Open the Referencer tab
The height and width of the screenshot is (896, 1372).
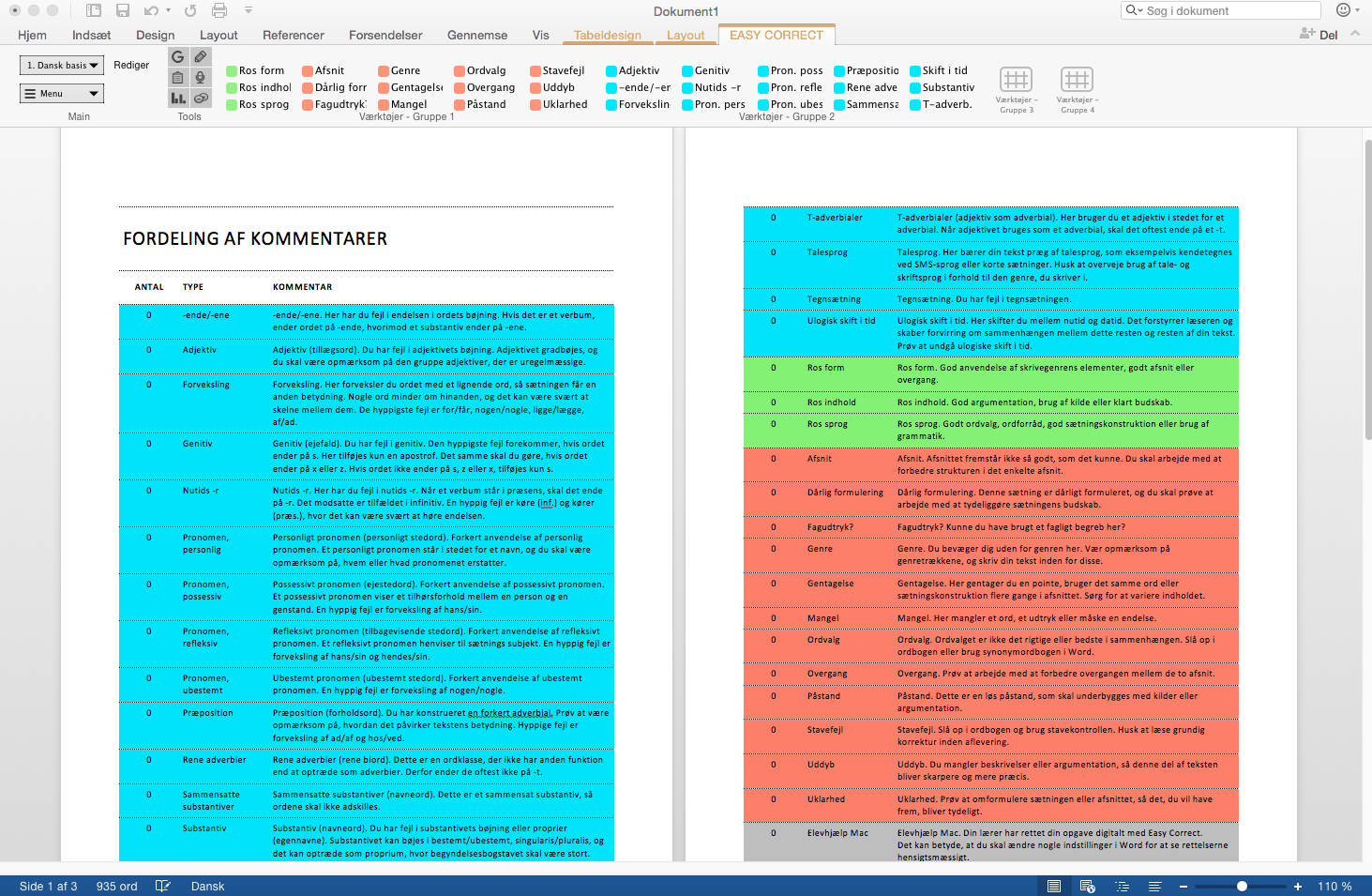pyautogui.click(x=294, y=35)
